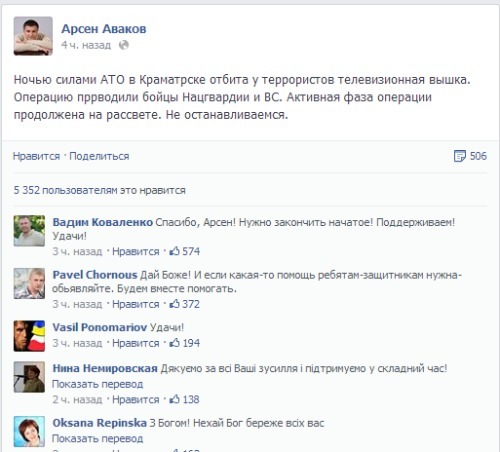Like Pavel Chornous's comment

click(x=136, y=304)
